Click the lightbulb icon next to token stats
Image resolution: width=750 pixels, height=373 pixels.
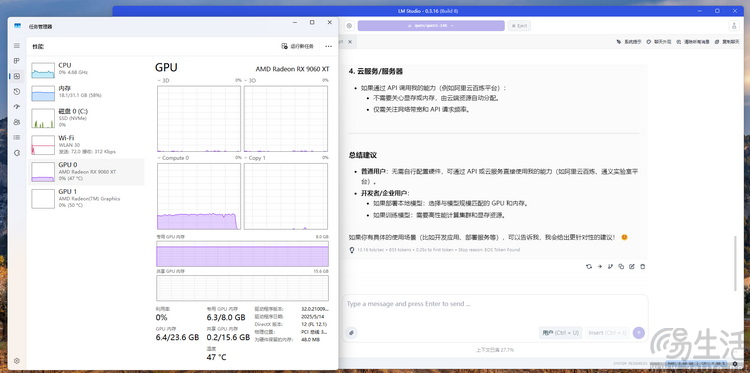[x=352, y=250]
